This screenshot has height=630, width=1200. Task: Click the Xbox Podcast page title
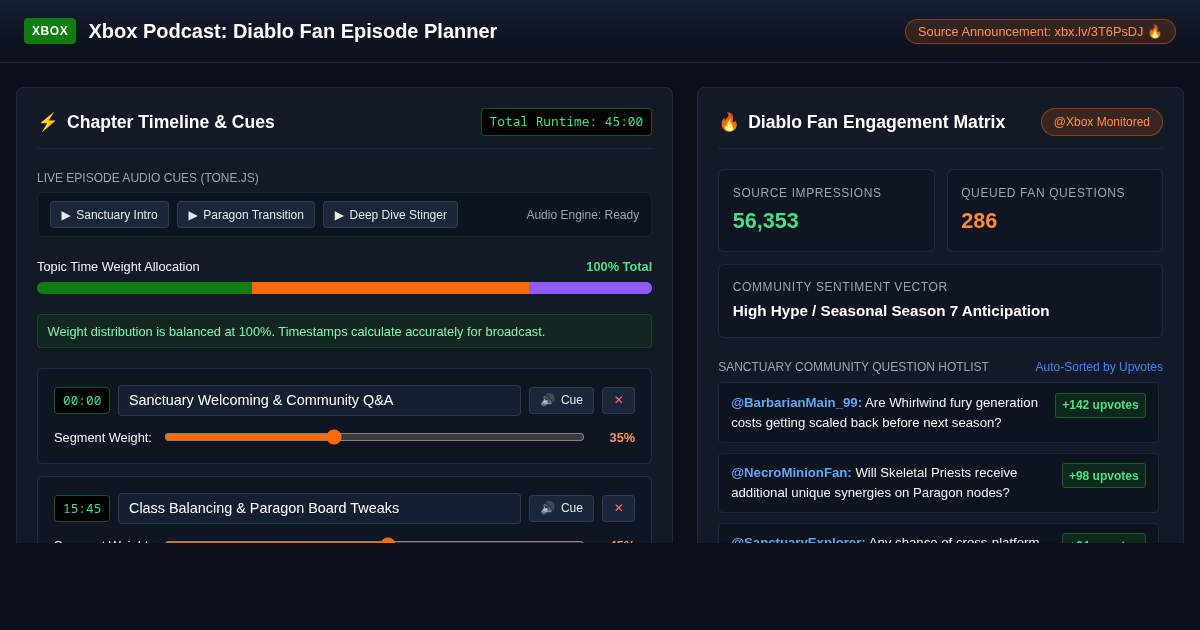(292, 31)
